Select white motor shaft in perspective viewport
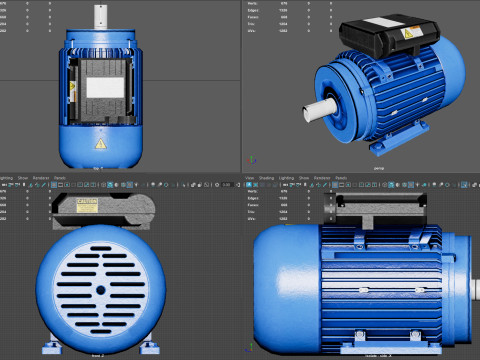This screenshot has width=480, height=360. coord(319,111)
